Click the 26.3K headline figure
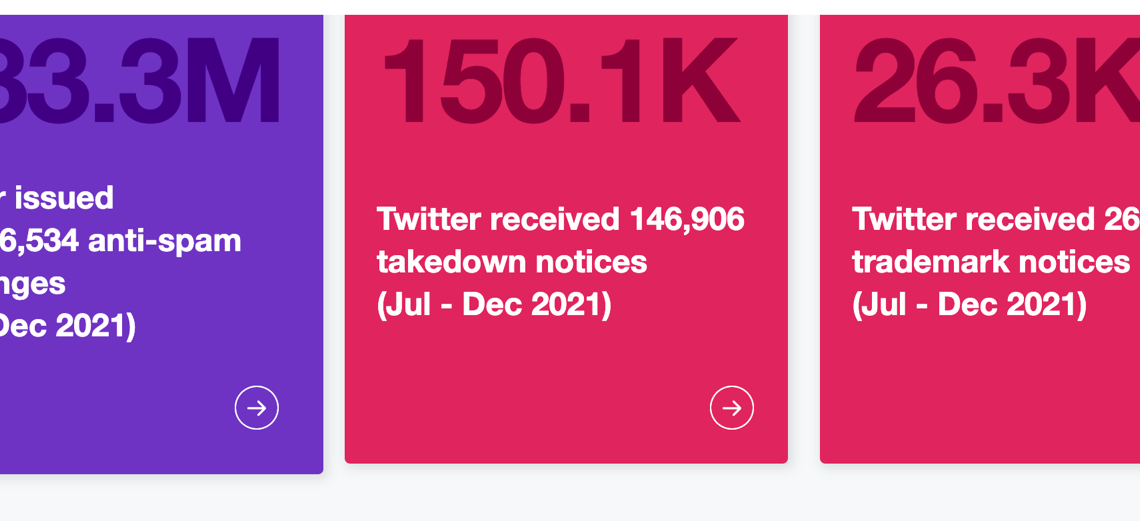 click(x=997, y=81)
